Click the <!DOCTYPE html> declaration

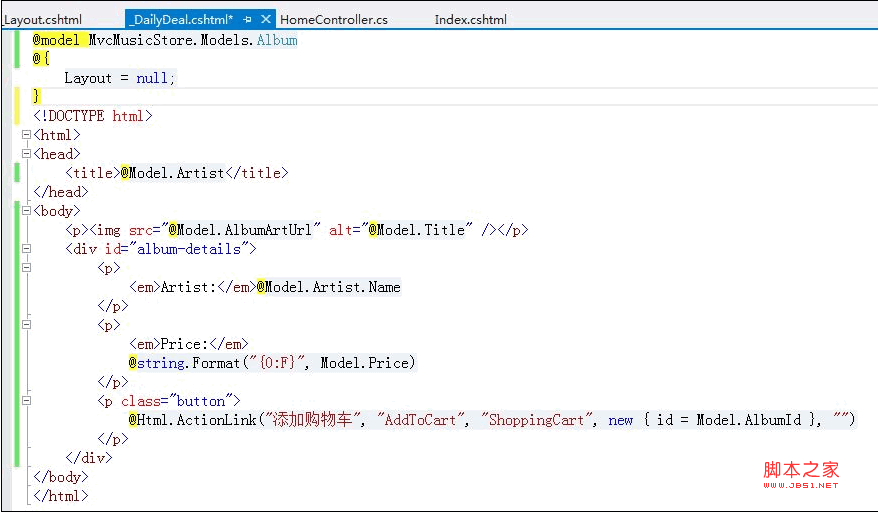[x=93, y=116]
